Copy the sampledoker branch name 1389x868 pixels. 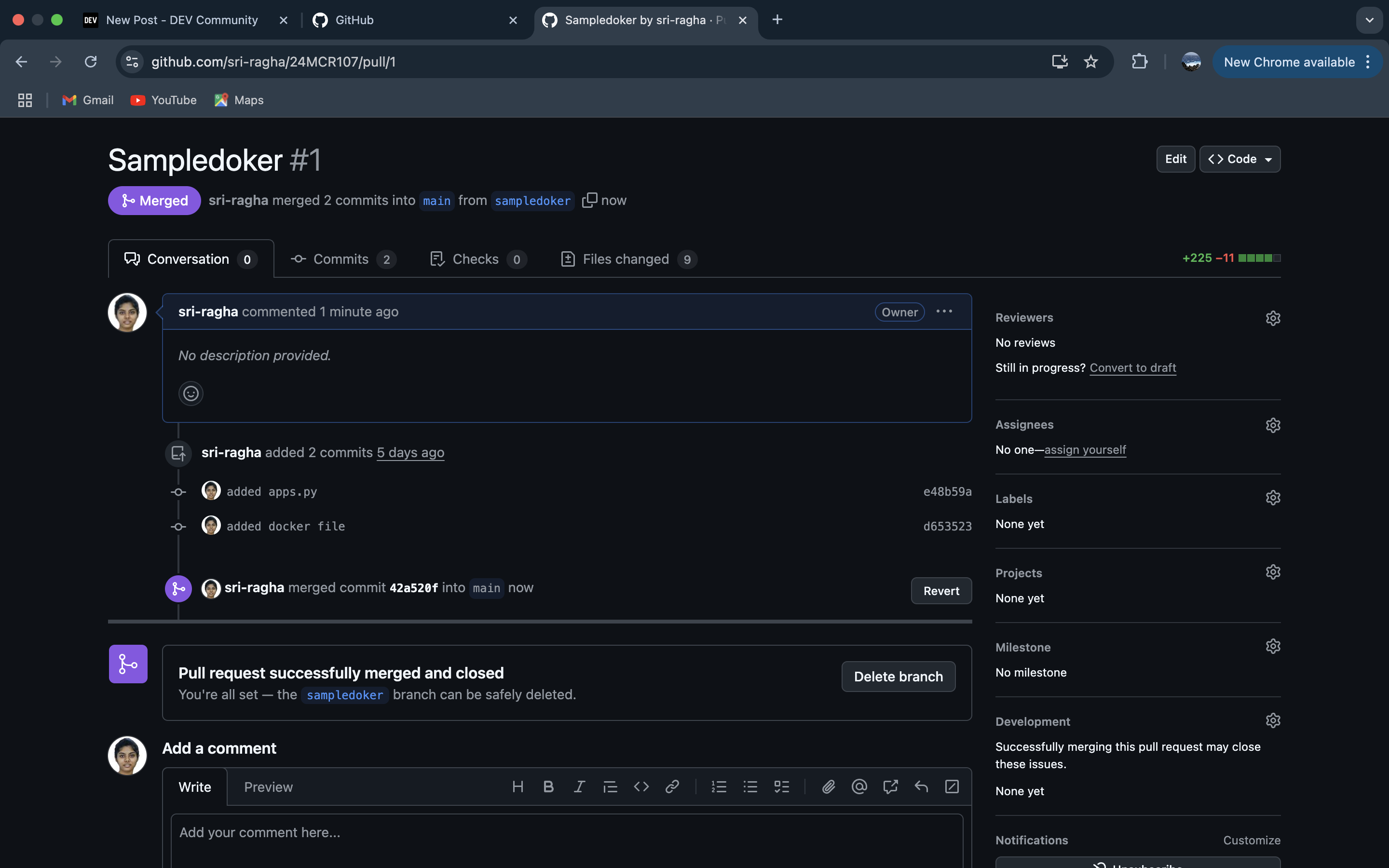589,200
